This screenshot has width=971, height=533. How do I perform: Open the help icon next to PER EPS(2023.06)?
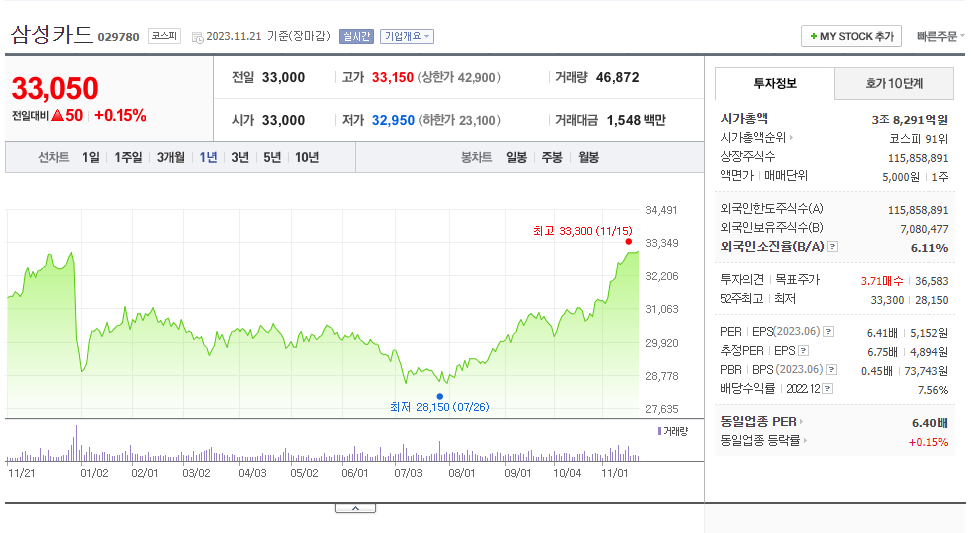tap(829, 332)
